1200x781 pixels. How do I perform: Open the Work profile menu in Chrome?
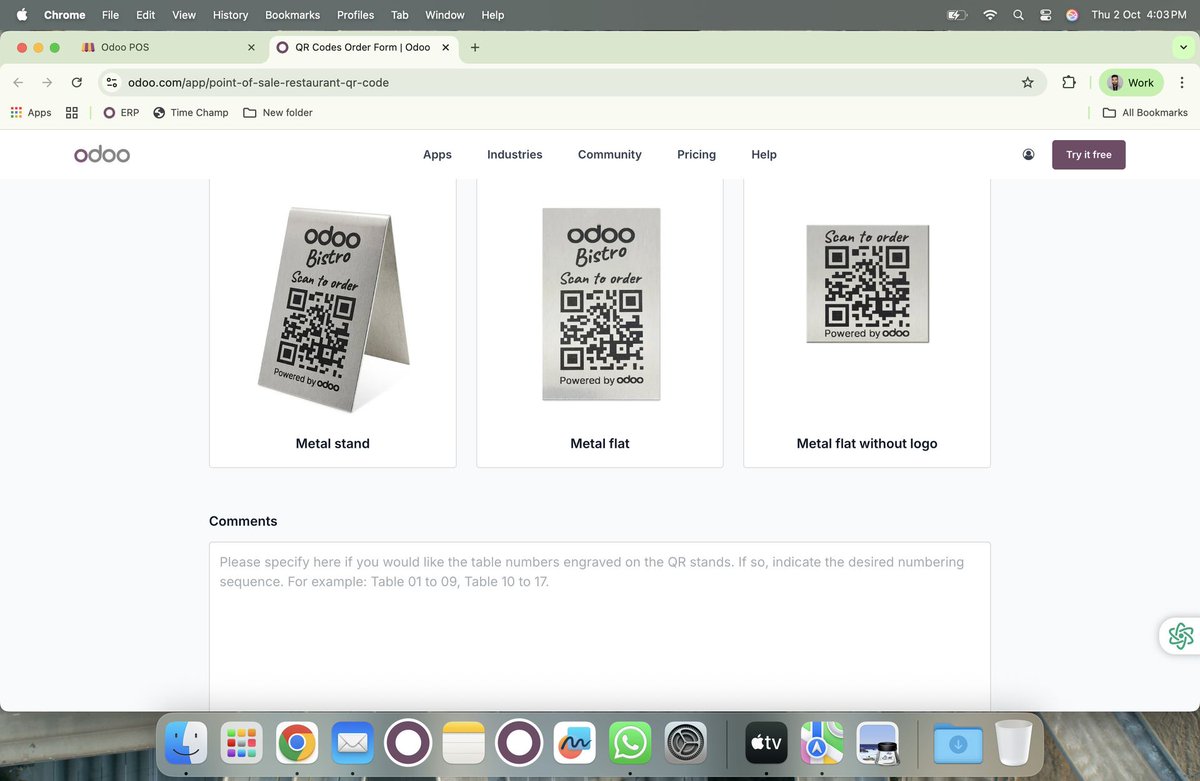coord(1131,83)
